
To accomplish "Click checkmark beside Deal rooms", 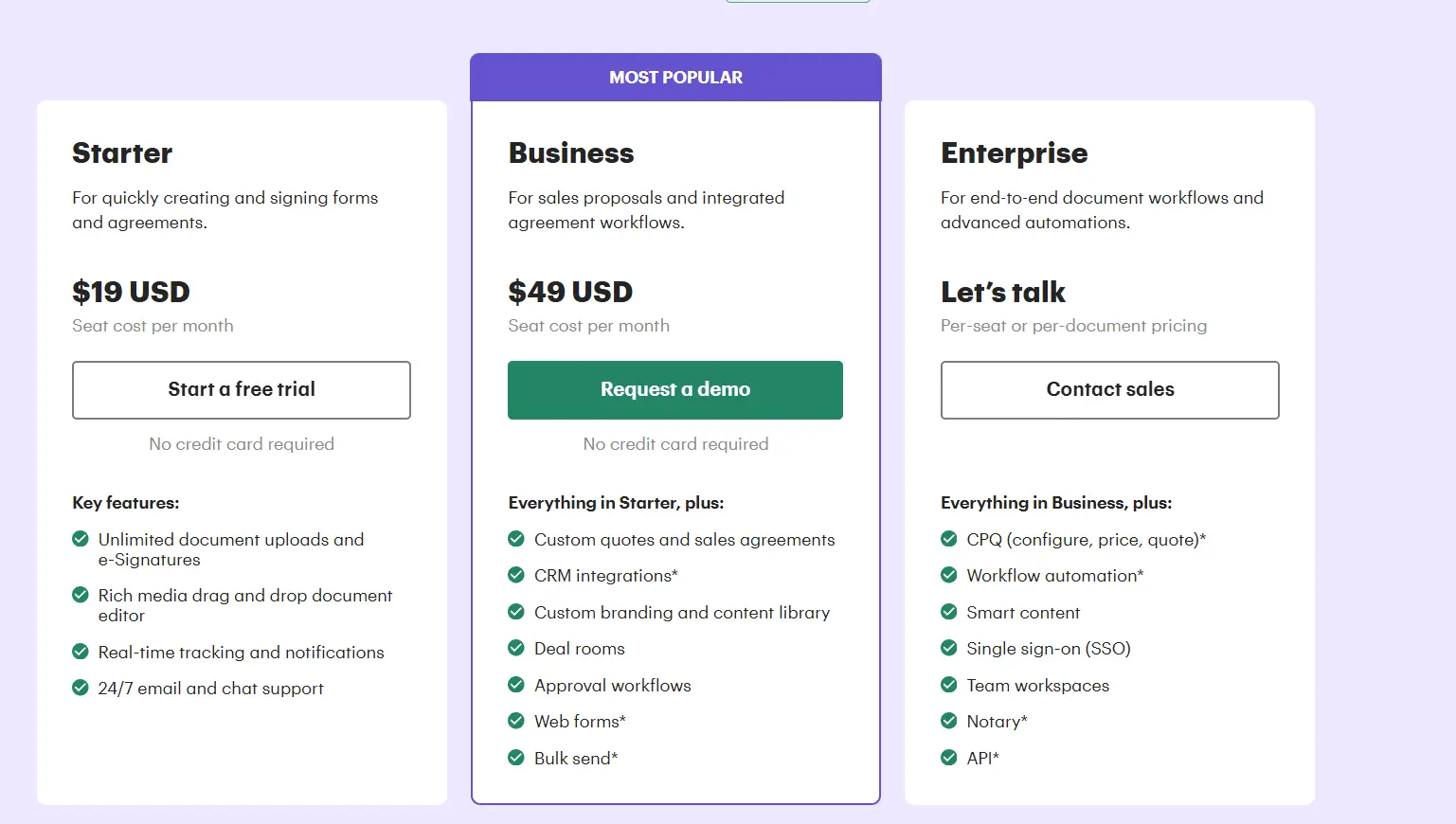I will tap(516, 648).
